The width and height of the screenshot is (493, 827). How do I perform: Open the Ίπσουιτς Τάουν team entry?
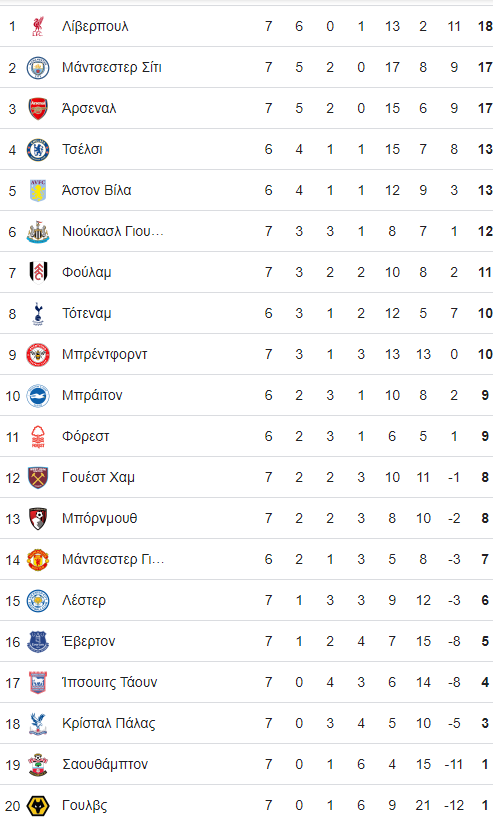pyautogui.click(x=110, y=682)
